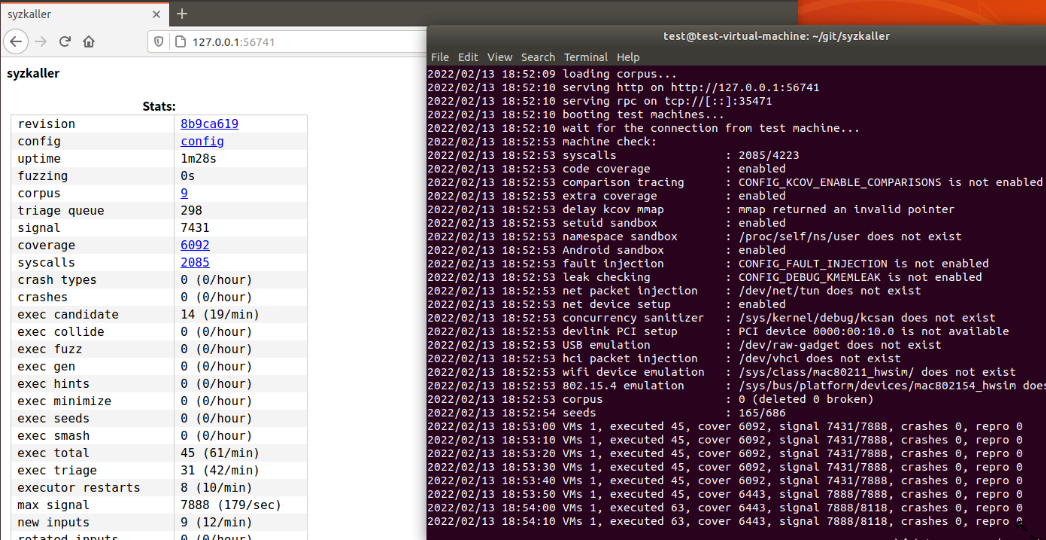Screen dimensions: 1046x540
Task: Click terminal text 'serving http on http://127.0.0.1:56741'
Action: (691, 87)
